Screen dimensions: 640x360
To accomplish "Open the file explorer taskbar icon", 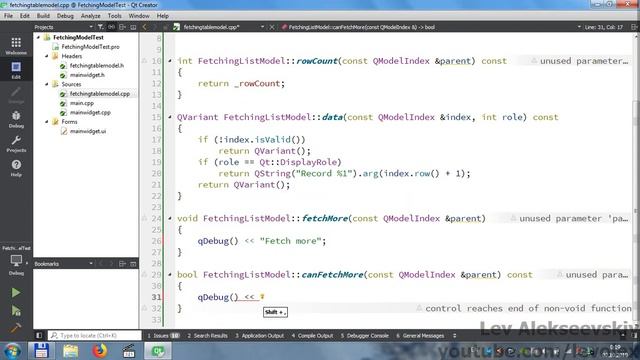I will (71, 351).
